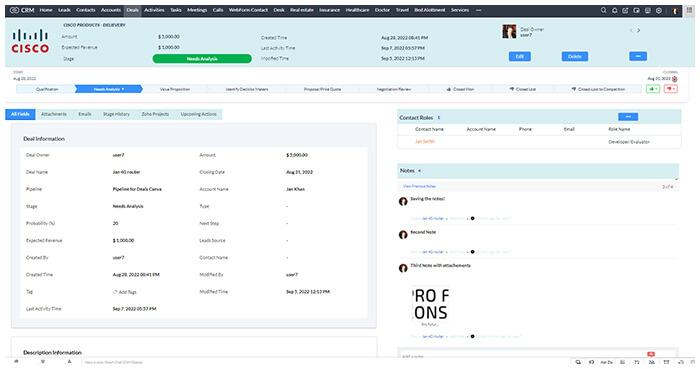Open the Attachments tab

pos(54,114)
